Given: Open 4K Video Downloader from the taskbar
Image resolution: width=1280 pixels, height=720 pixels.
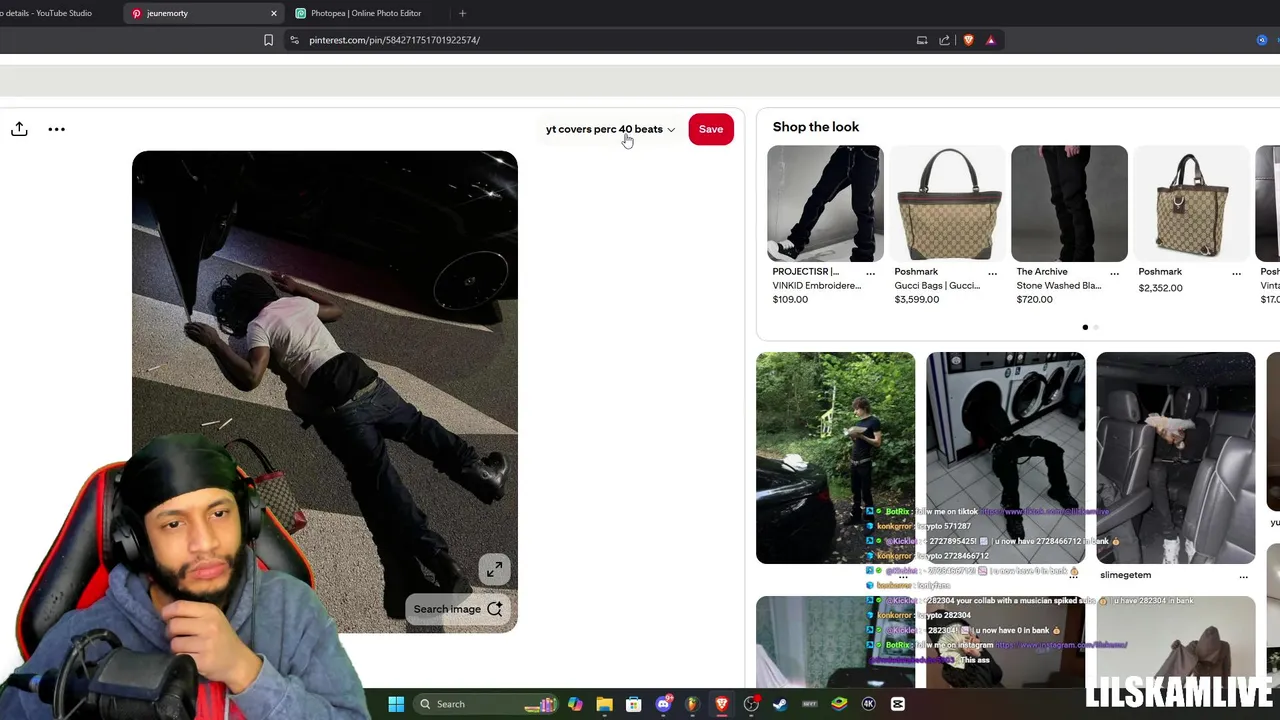Looking at the screenshot, I should click(x=868, y=704).
